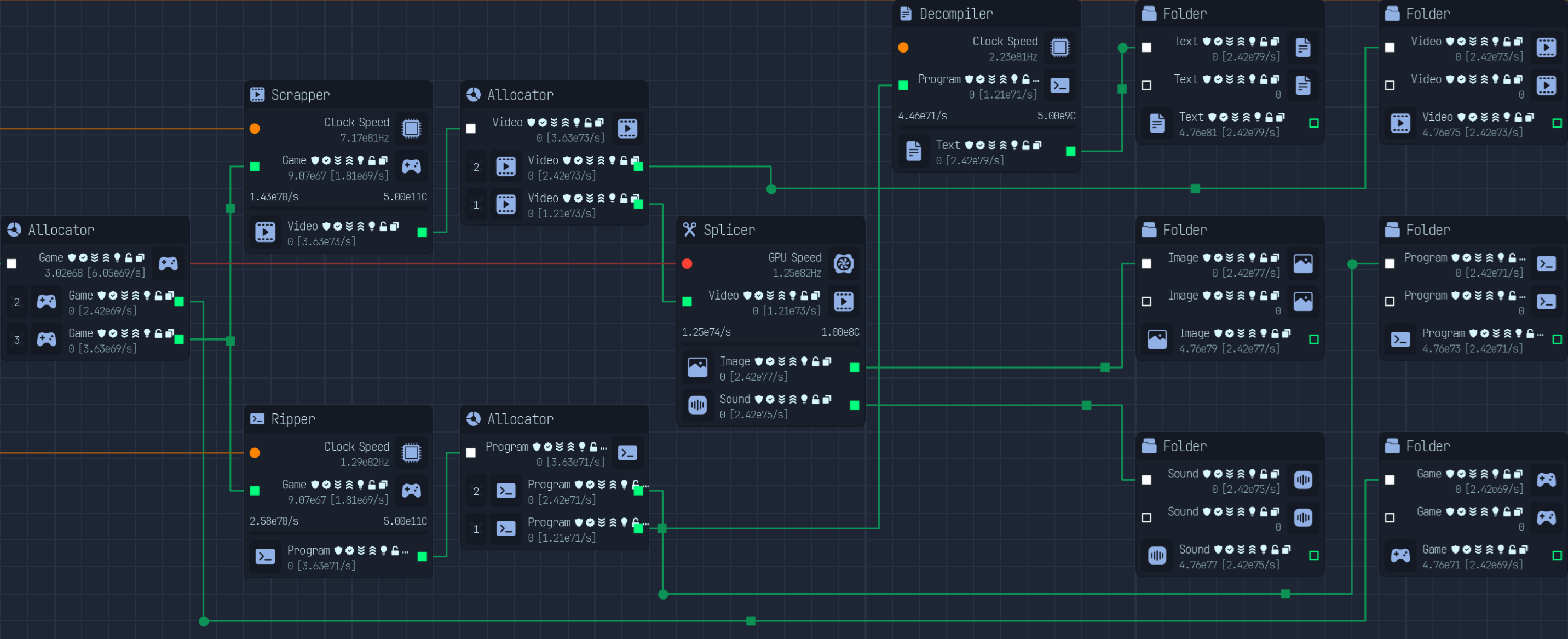The image size is (1568, 639).
Task: Toggle the white input port on Image Folder
Action: [1146, 263]
